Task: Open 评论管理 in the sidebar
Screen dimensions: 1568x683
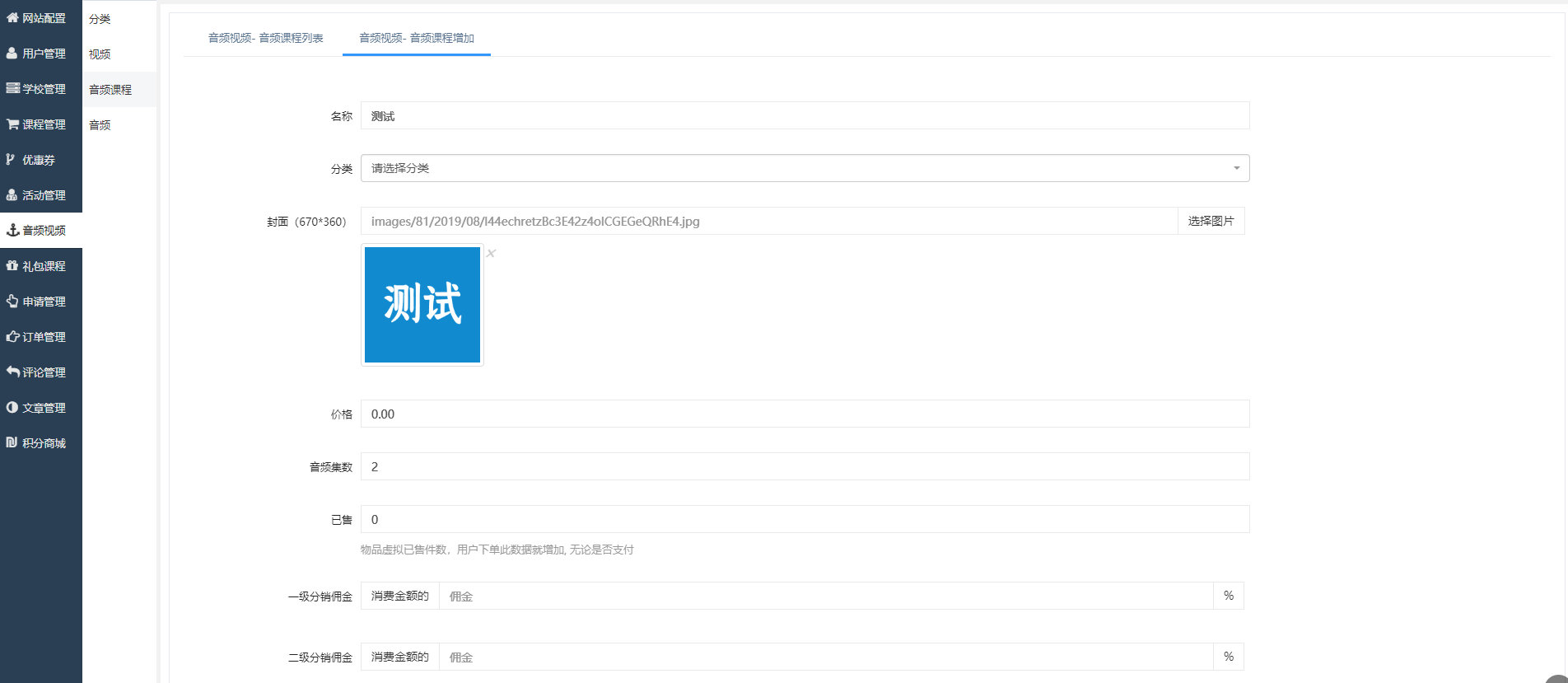Action: [41, 372]
